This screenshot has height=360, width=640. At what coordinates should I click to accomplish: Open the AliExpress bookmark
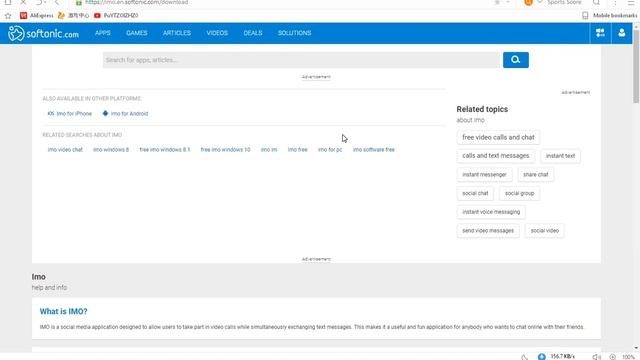(37, 16)
